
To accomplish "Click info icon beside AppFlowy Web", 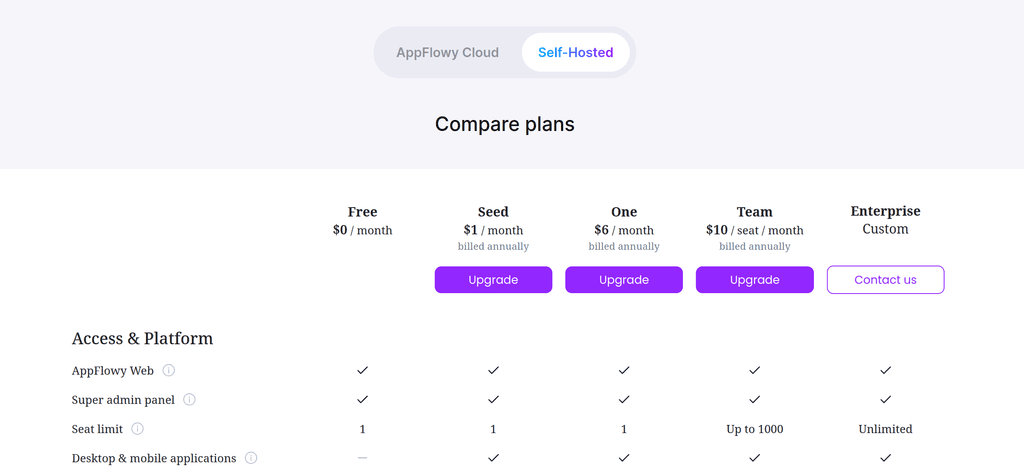I will (169, 370).
